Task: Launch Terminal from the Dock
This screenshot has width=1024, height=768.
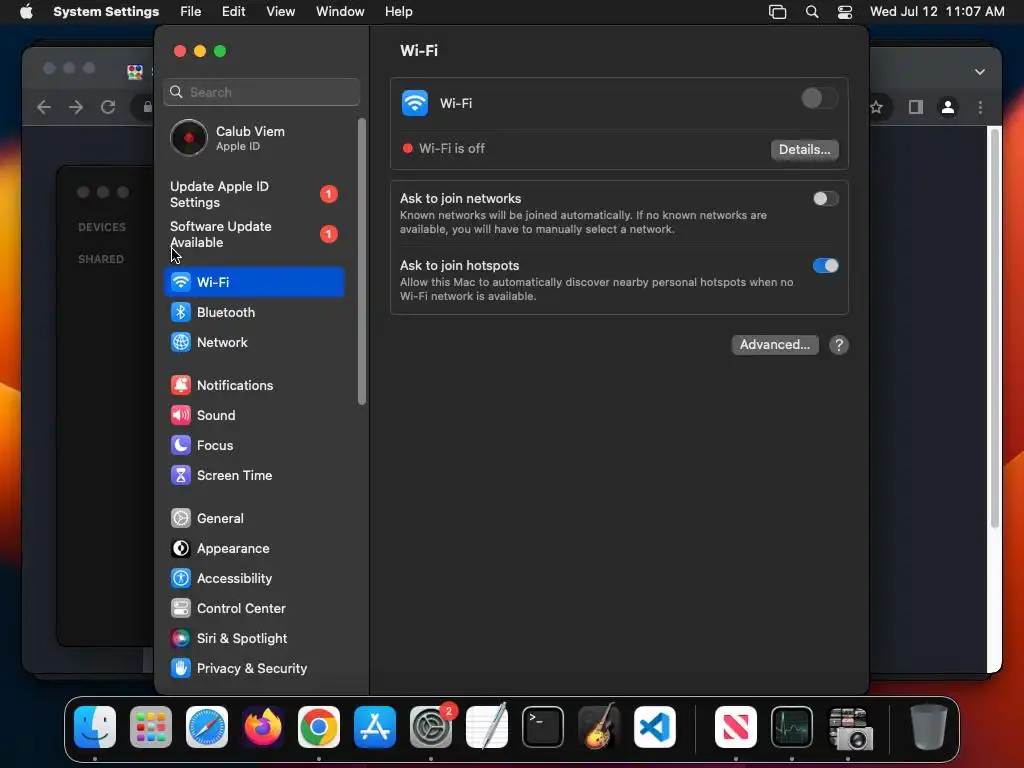Action: (x=543, y=727)
